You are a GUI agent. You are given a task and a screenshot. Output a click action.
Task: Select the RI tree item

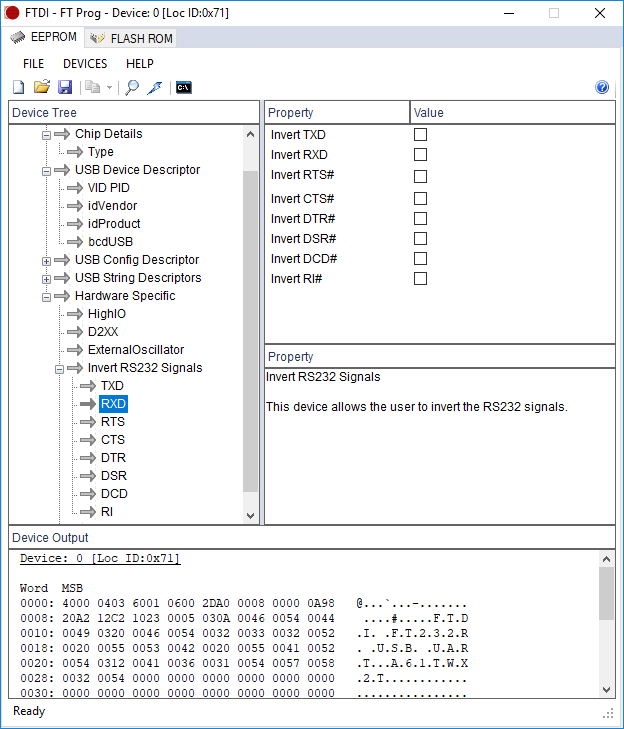pos(107,512)
